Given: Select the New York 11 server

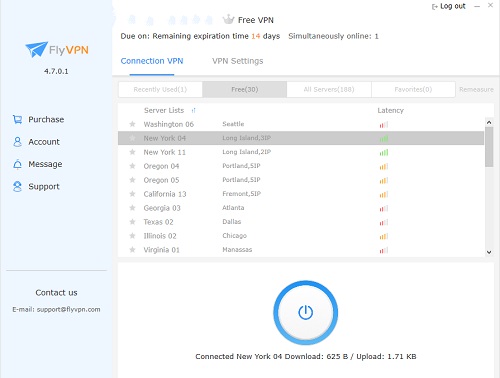Looking at the screenshot, I should point(301,152).
